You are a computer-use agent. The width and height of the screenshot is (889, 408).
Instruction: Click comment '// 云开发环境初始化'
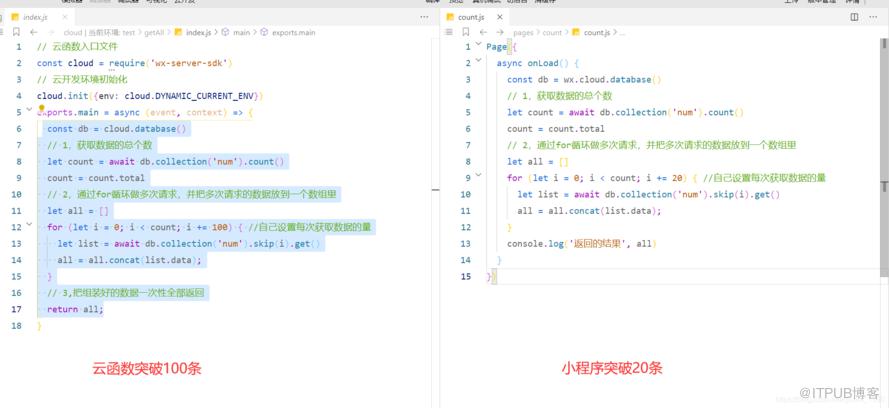83,79
